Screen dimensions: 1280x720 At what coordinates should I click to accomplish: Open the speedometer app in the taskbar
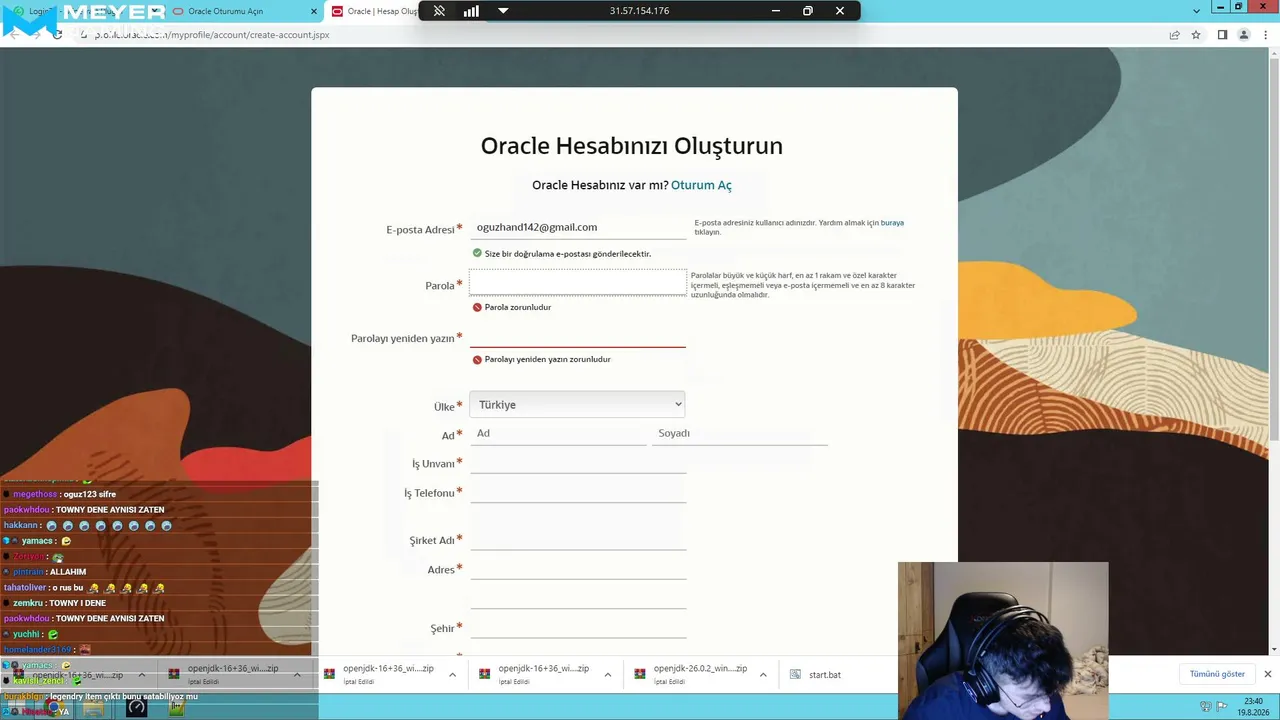pos(137,708)
